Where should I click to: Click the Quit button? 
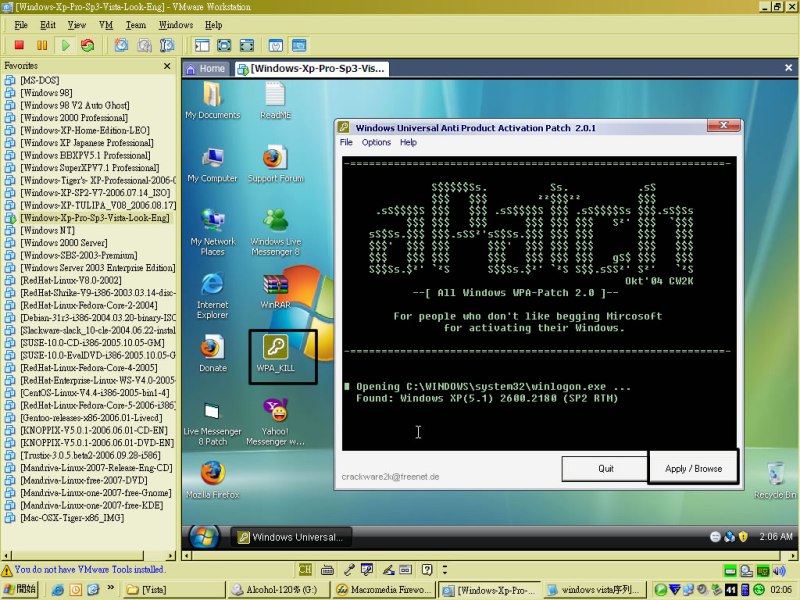pos(605,468)
